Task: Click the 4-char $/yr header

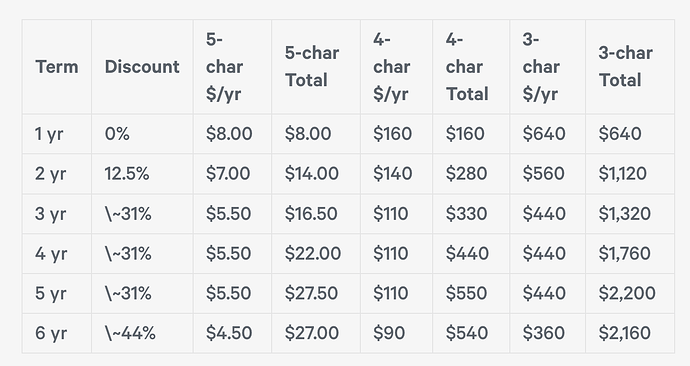Action: [396, 67]
